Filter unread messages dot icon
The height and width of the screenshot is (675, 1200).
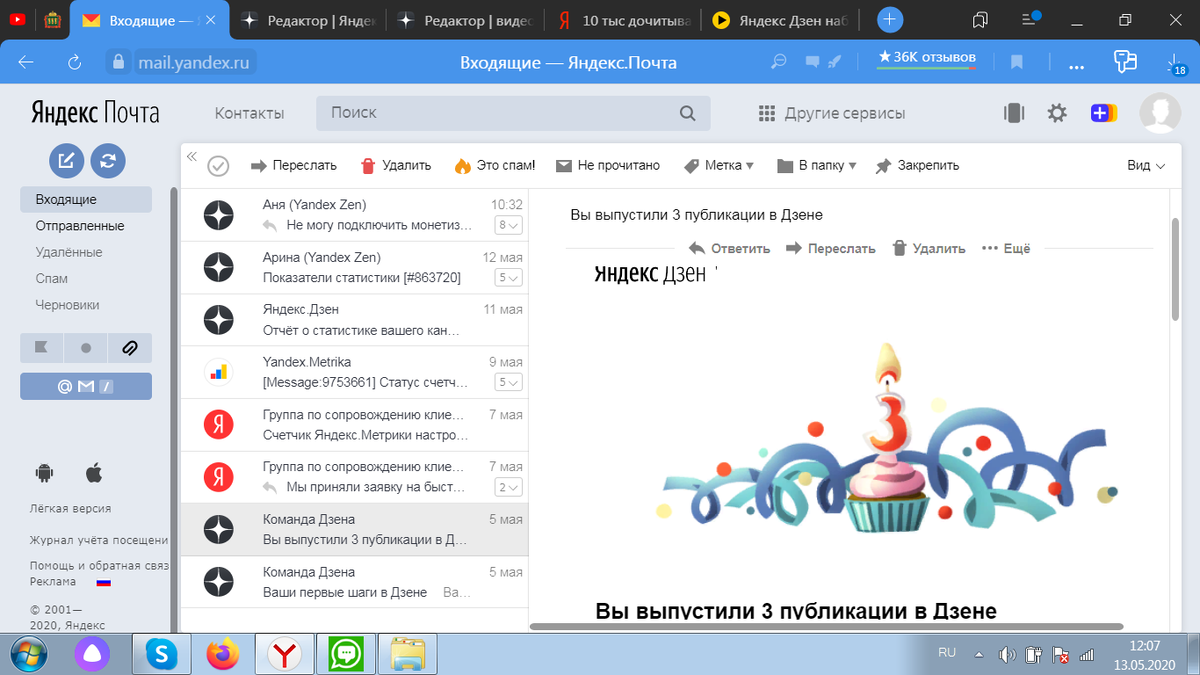[86, 348]
